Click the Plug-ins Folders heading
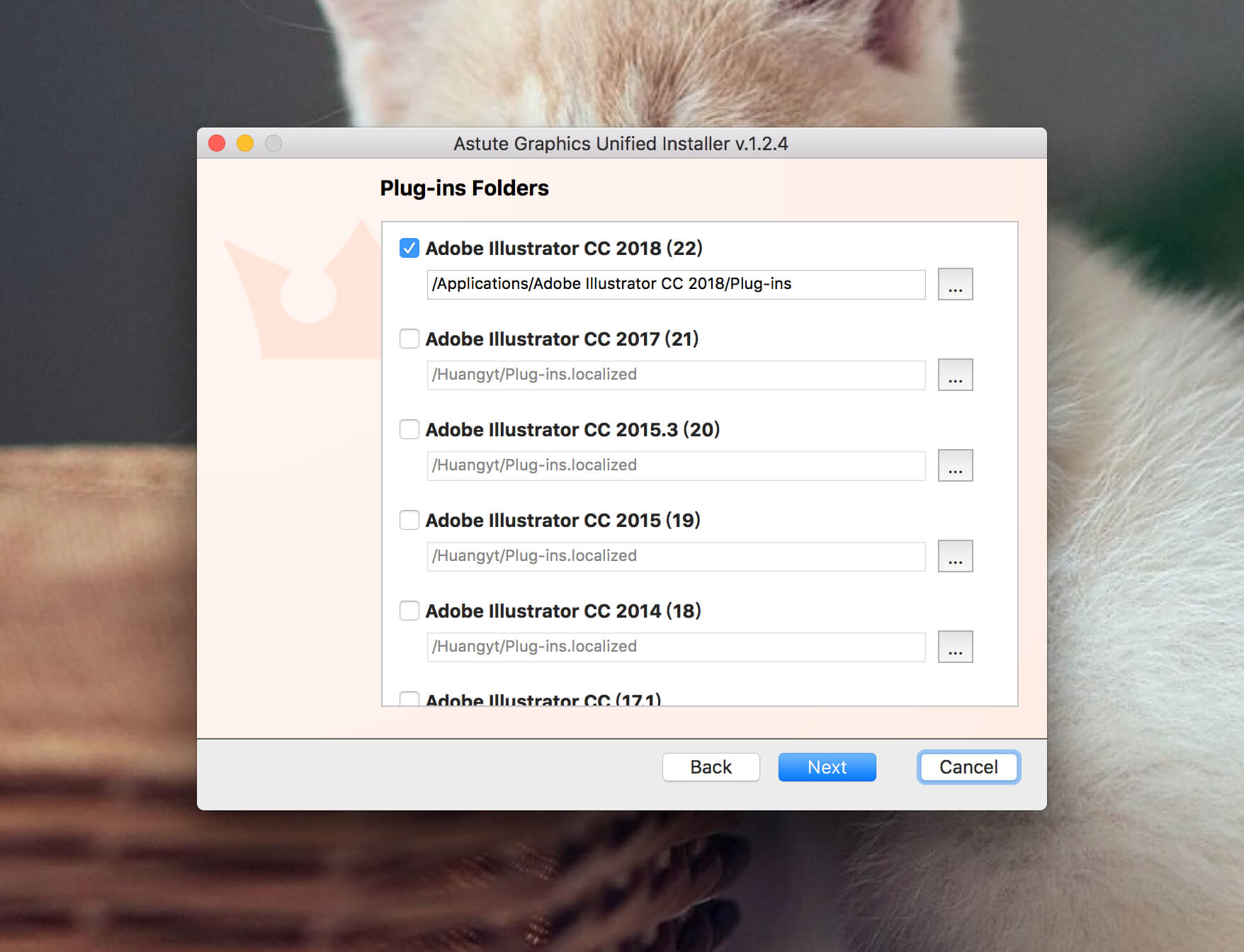Screen dimensions: 1244x952 click(464, 188)
